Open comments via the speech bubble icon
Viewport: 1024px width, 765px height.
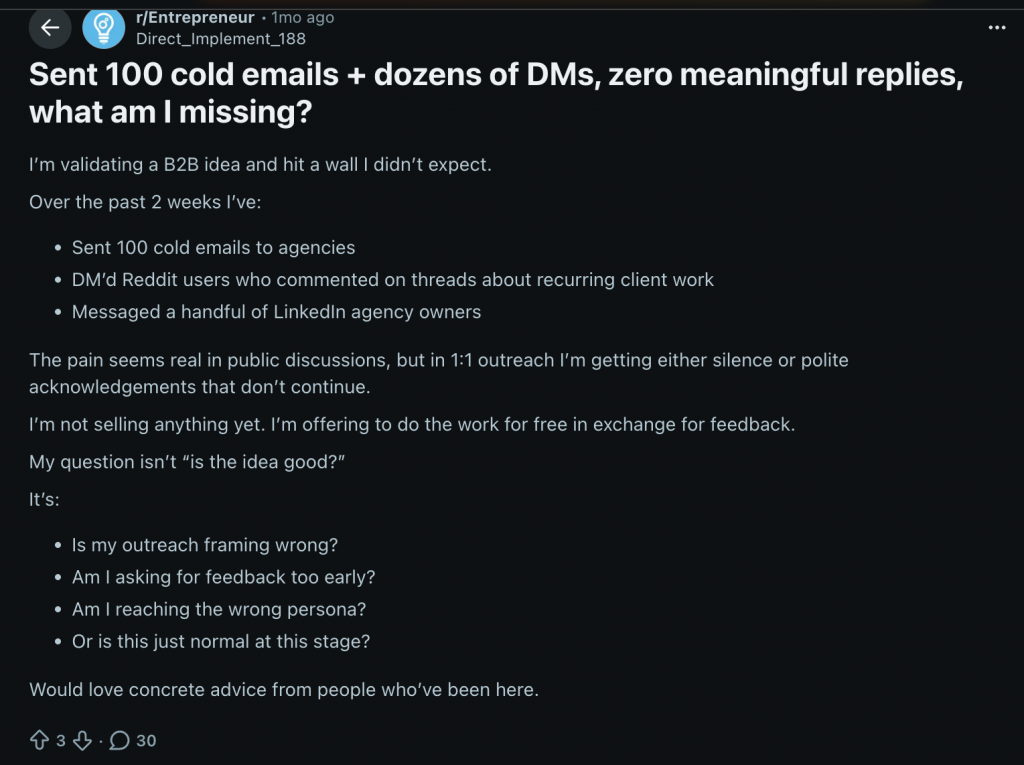click(120, 741)
